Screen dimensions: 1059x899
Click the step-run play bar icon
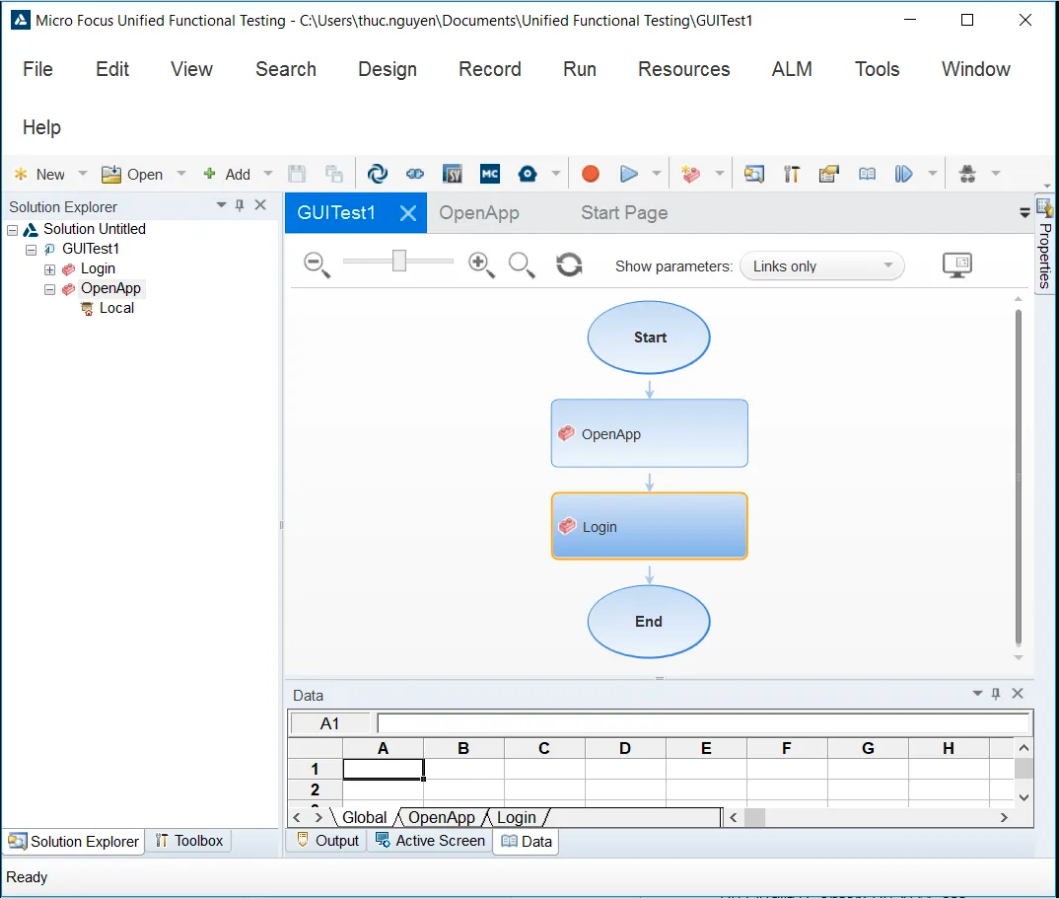point(904,174)
